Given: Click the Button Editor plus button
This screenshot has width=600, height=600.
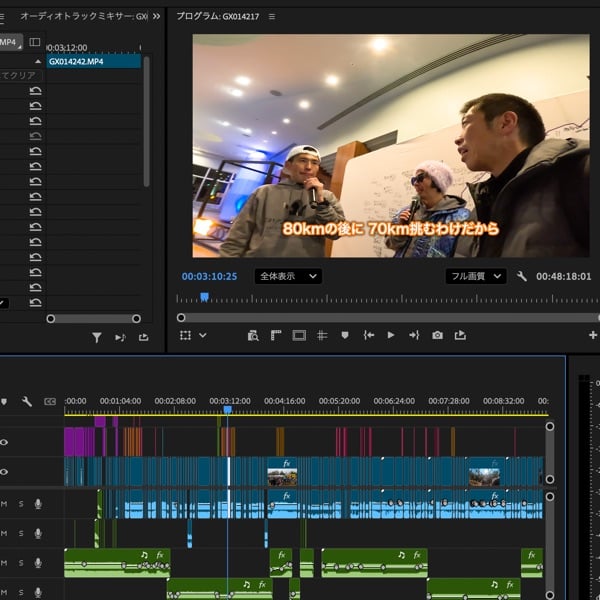Looking at the screenshot, I should 592,336.
